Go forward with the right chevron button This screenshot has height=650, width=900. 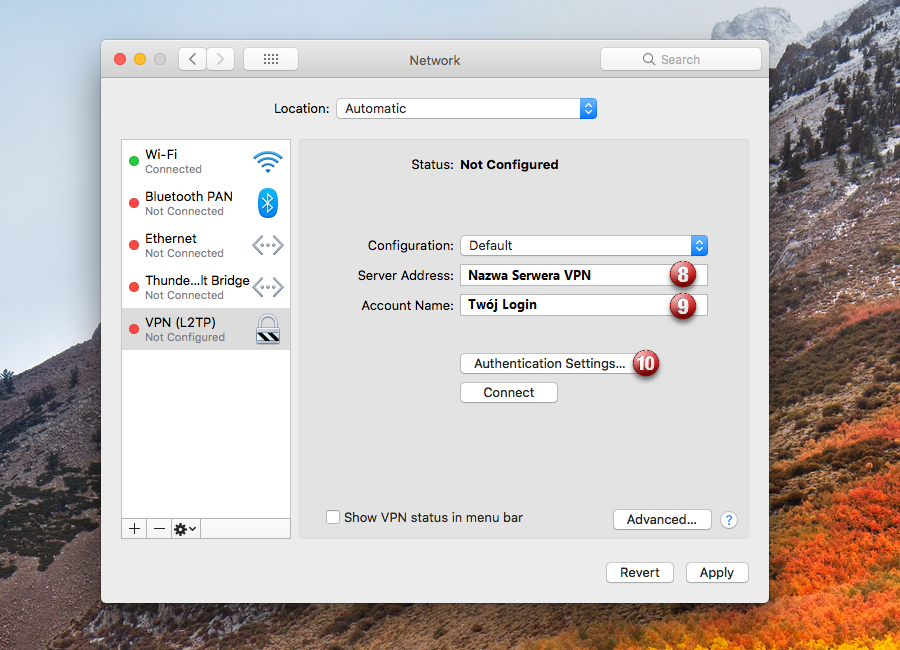(220, 59)
